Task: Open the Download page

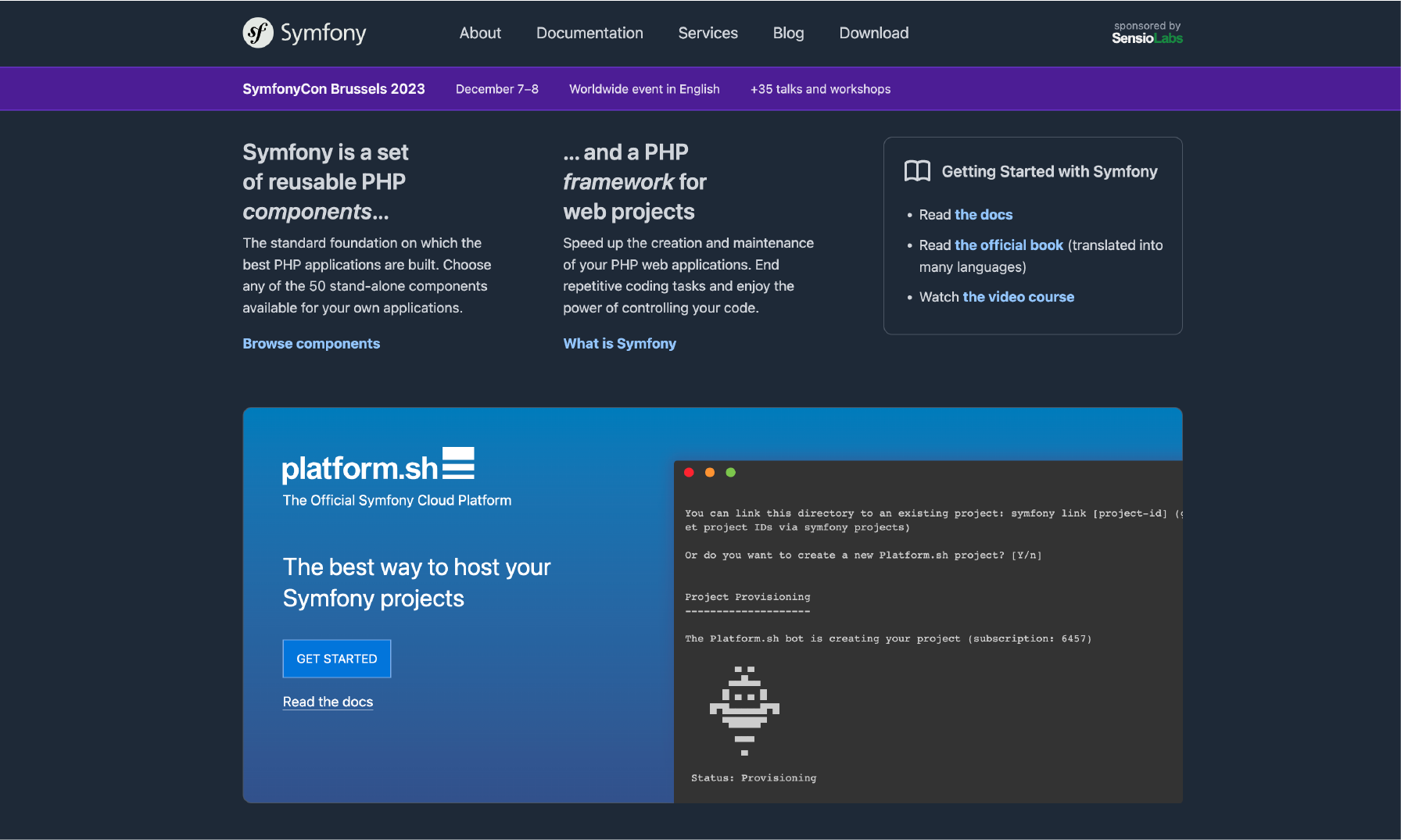Action: coord(873,33)
